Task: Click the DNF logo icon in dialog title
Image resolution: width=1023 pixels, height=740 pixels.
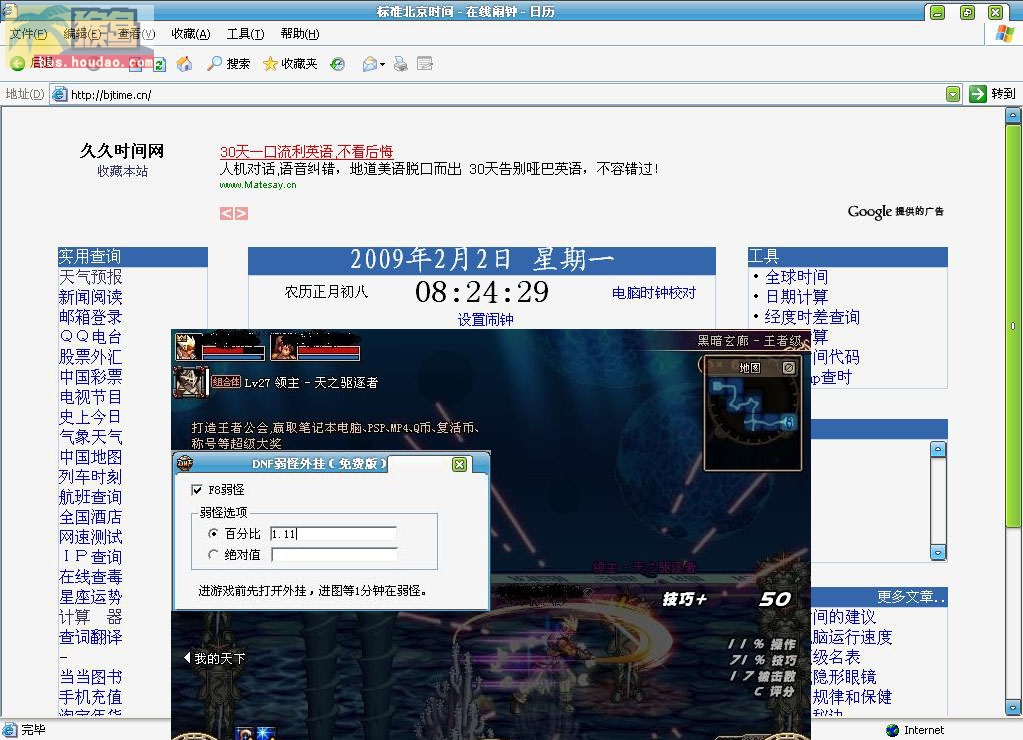Action: coord(185,464)
